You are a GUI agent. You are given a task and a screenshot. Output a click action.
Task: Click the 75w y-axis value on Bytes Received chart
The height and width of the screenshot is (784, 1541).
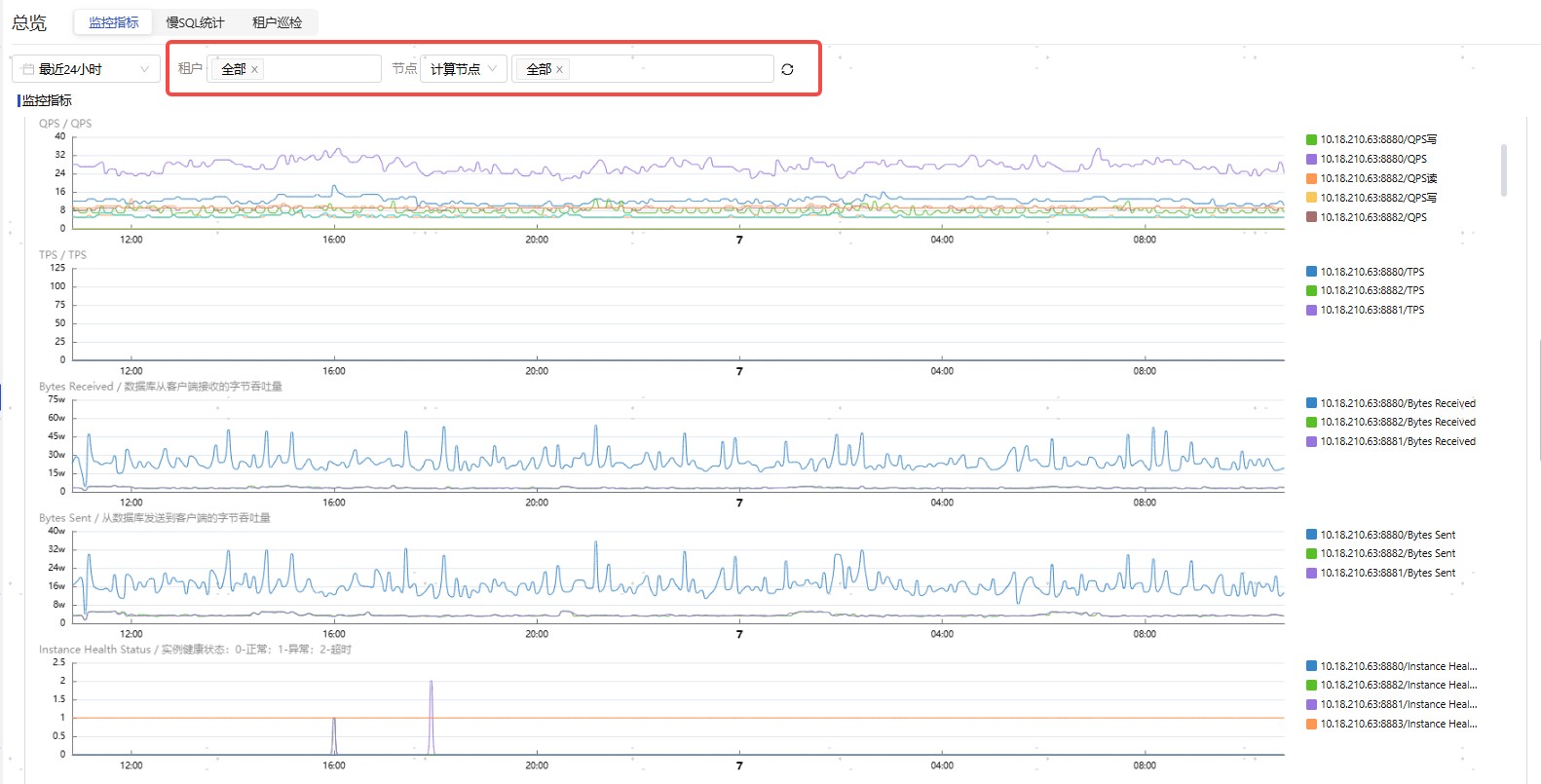pos(56,399)
